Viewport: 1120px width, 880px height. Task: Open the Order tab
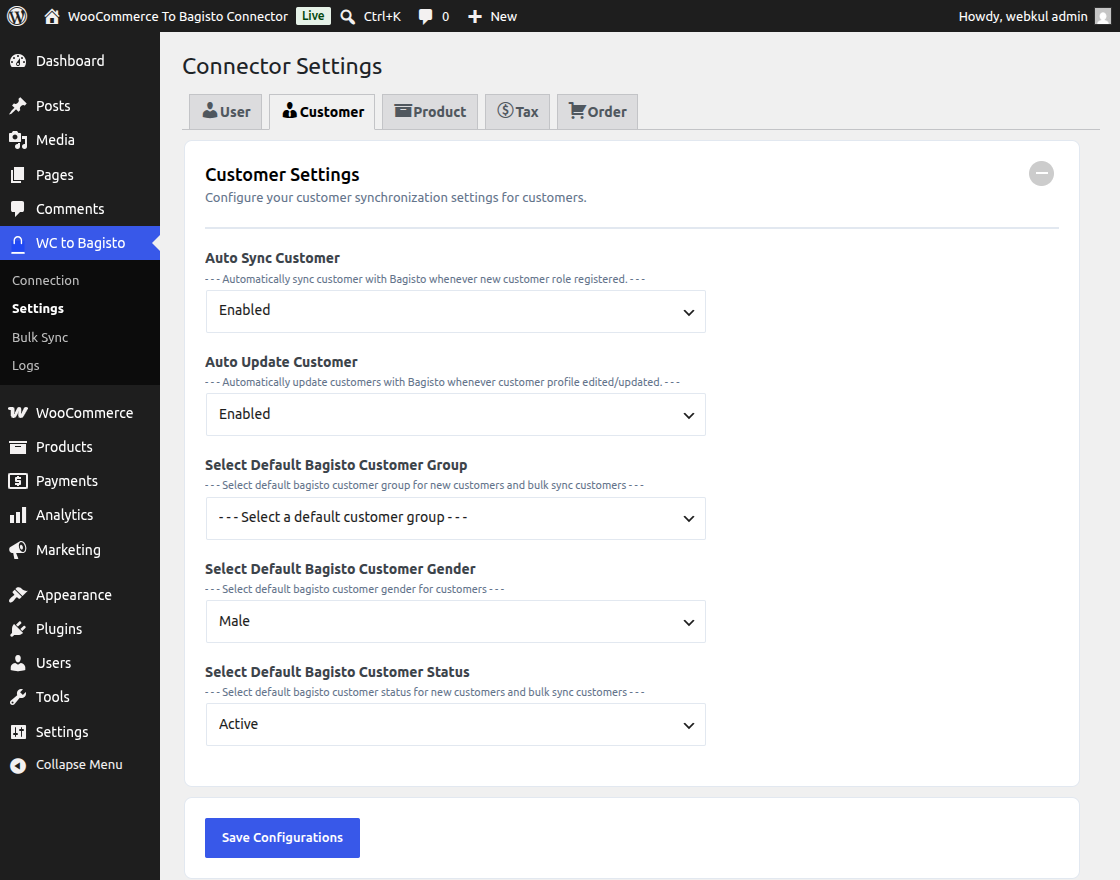point(597,112)
